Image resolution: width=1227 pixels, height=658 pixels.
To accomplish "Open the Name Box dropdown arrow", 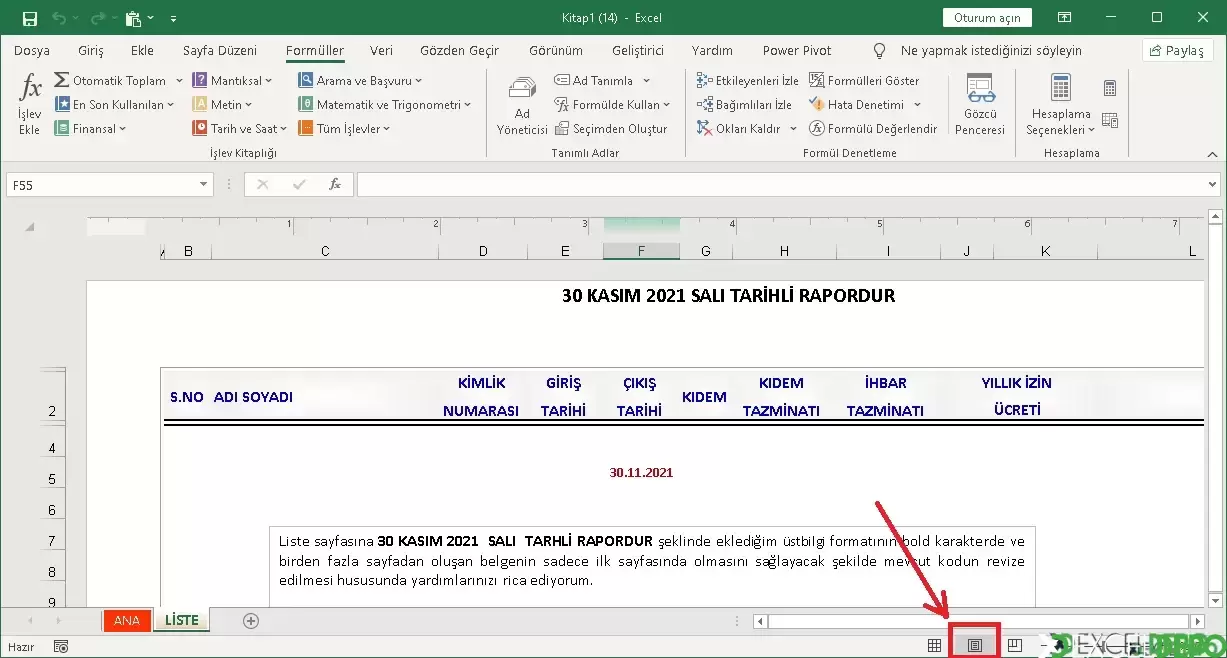I will 205,185.
